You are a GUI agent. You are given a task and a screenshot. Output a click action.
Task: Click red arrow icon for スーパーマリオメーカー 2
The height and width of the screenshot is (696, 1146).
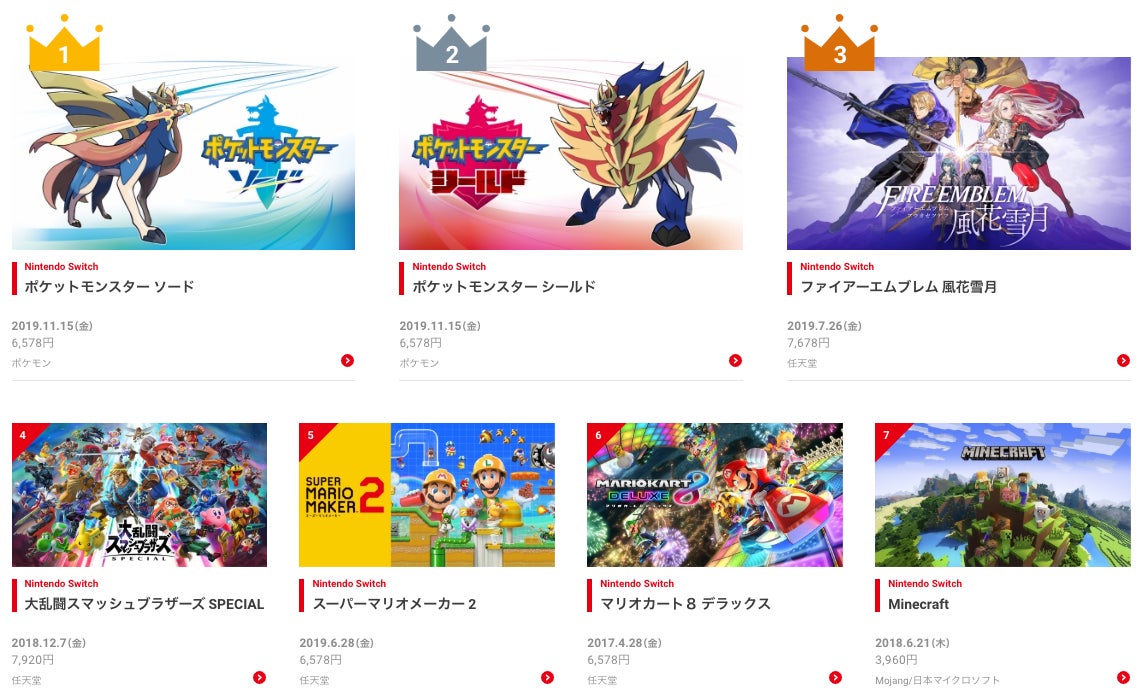(547, 678)
